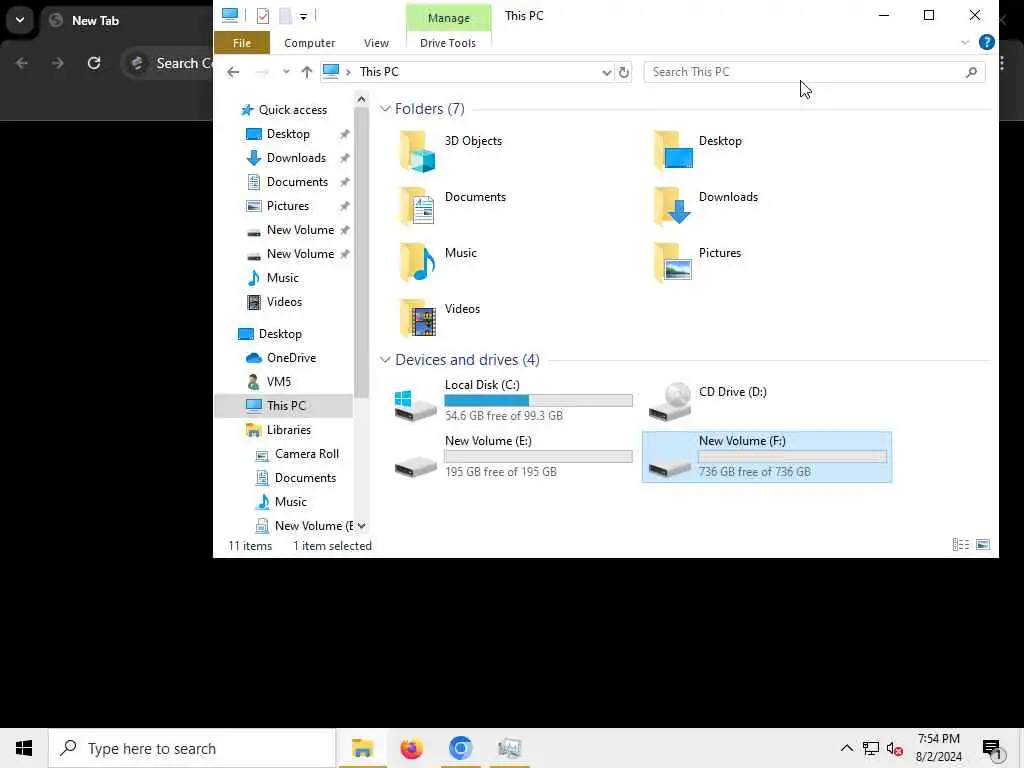Viewport: 1024px width, 768px height.
Task: Select the Local Disk (C:) drive
Action: pos(514,401)
